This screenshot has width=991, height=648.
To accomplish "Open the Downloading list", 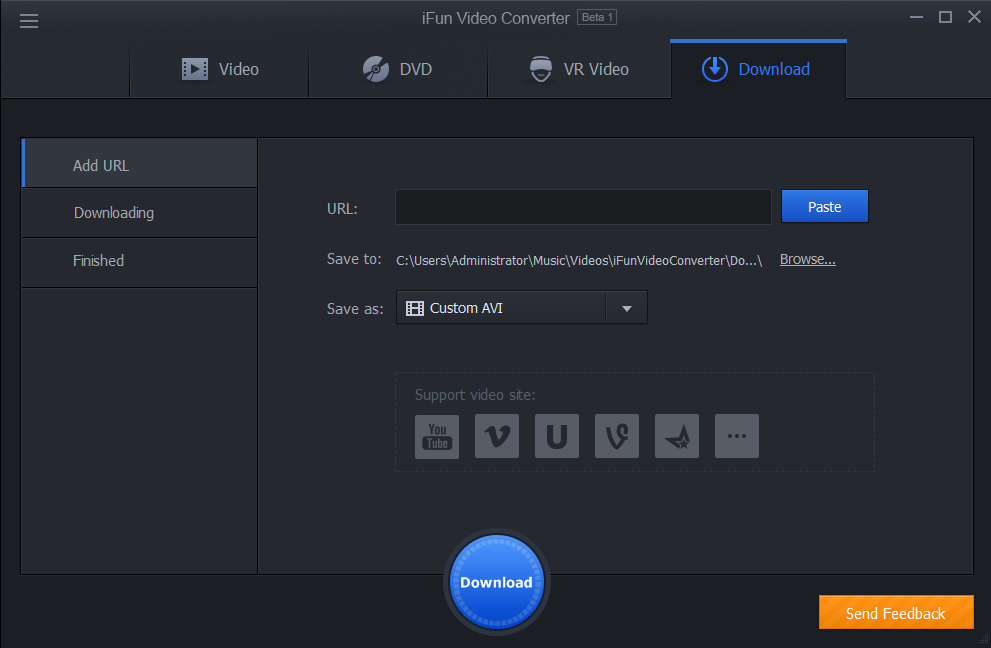I will click(x=140, y=213).
